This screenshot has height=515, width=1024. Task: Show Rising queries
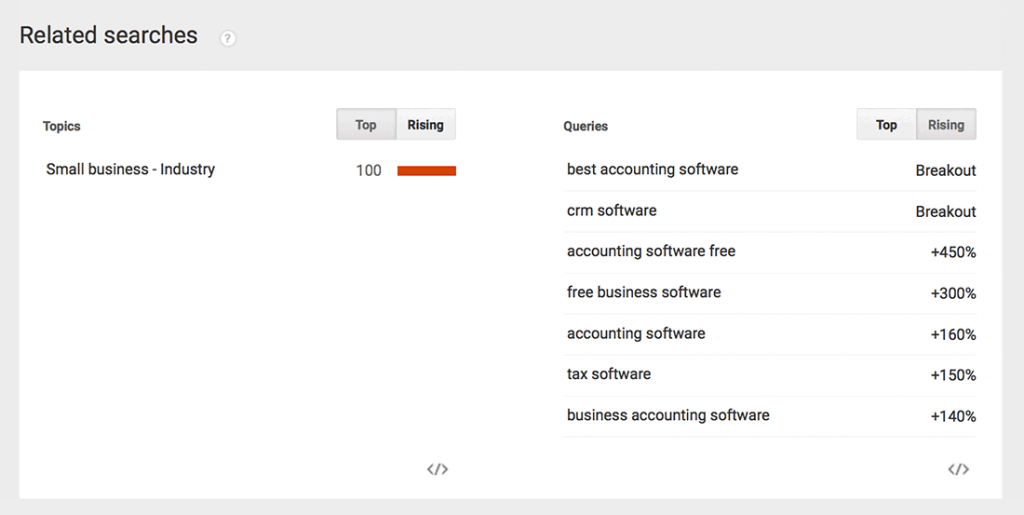click(946, 125)
